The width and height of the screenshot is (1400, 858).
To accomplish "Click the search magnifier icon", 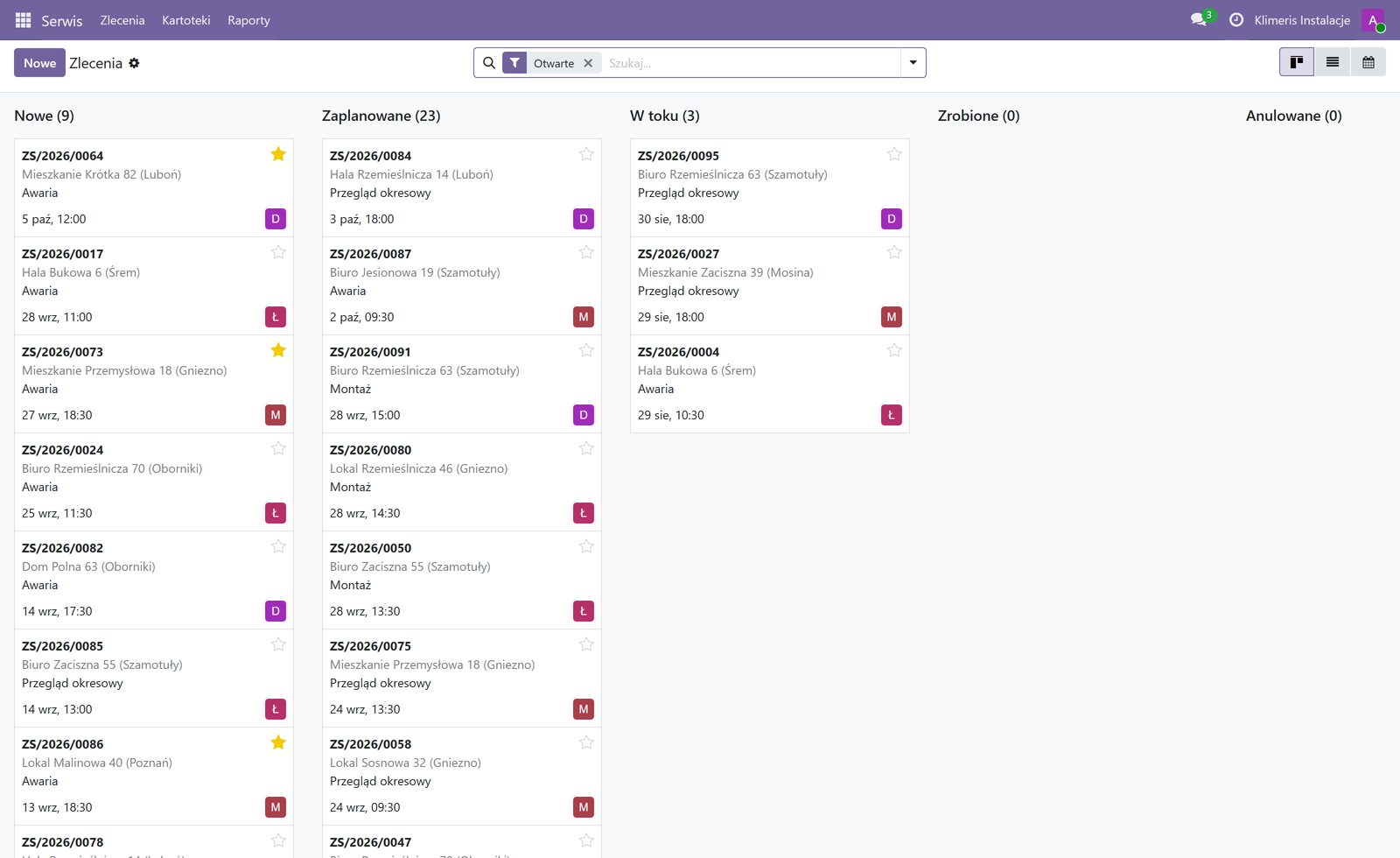I will pyautogui.click(x=489, y=63).
